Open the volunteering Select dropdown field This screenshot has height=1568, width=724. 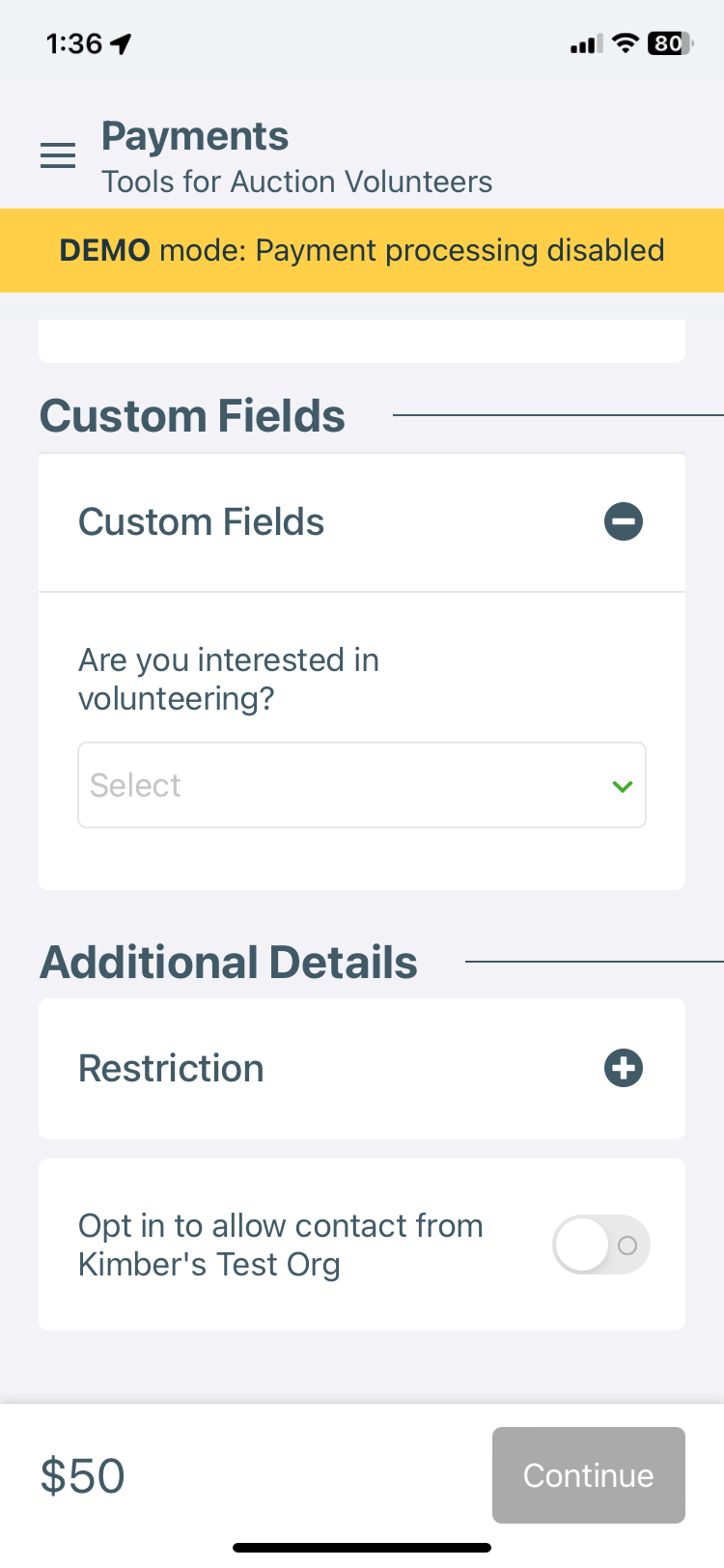[348, 785]
